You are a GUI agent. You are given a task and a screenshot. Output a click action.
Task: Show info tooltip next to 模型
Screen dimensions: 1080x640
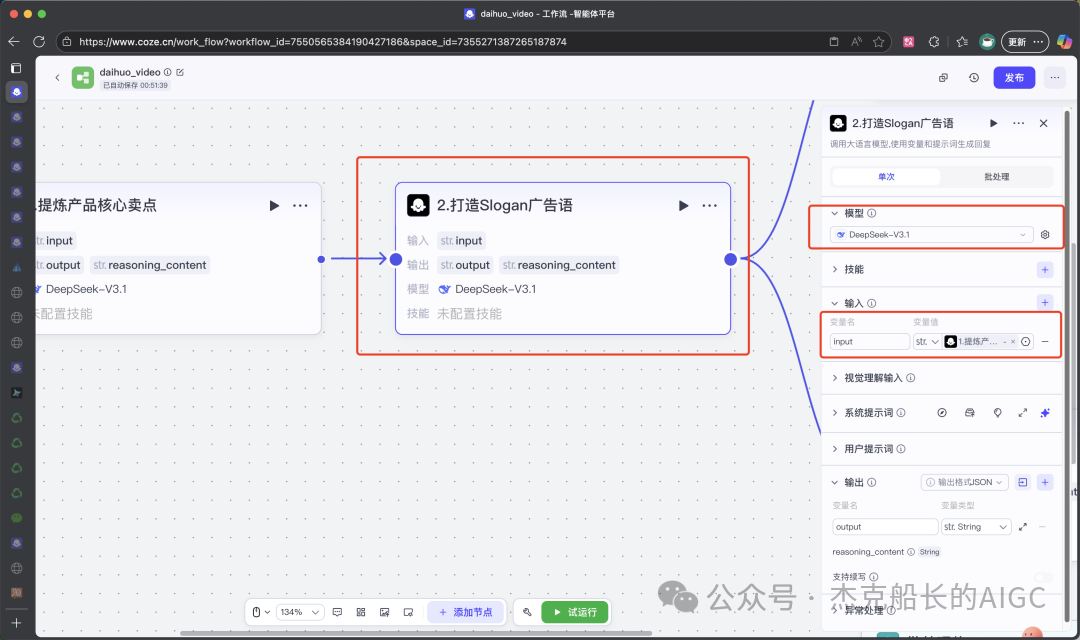(871, 214)
